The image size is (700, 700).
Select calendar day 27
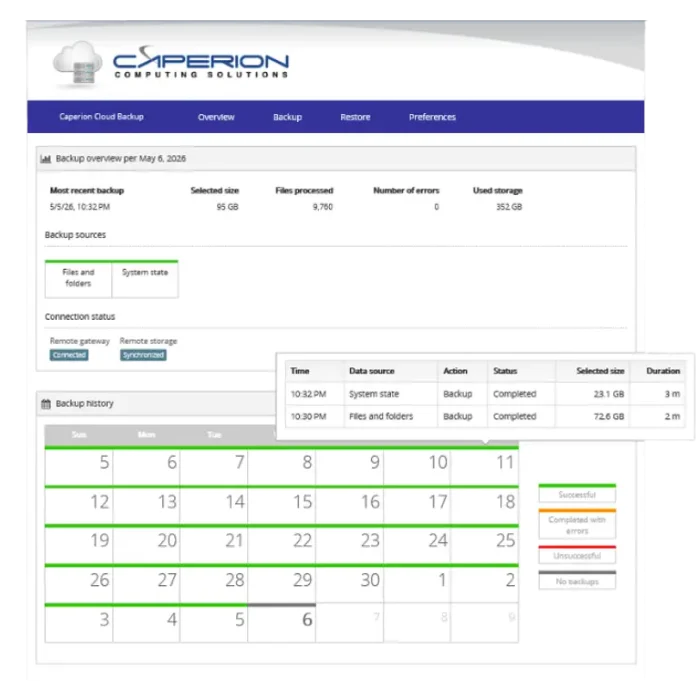tap(146, 583)
